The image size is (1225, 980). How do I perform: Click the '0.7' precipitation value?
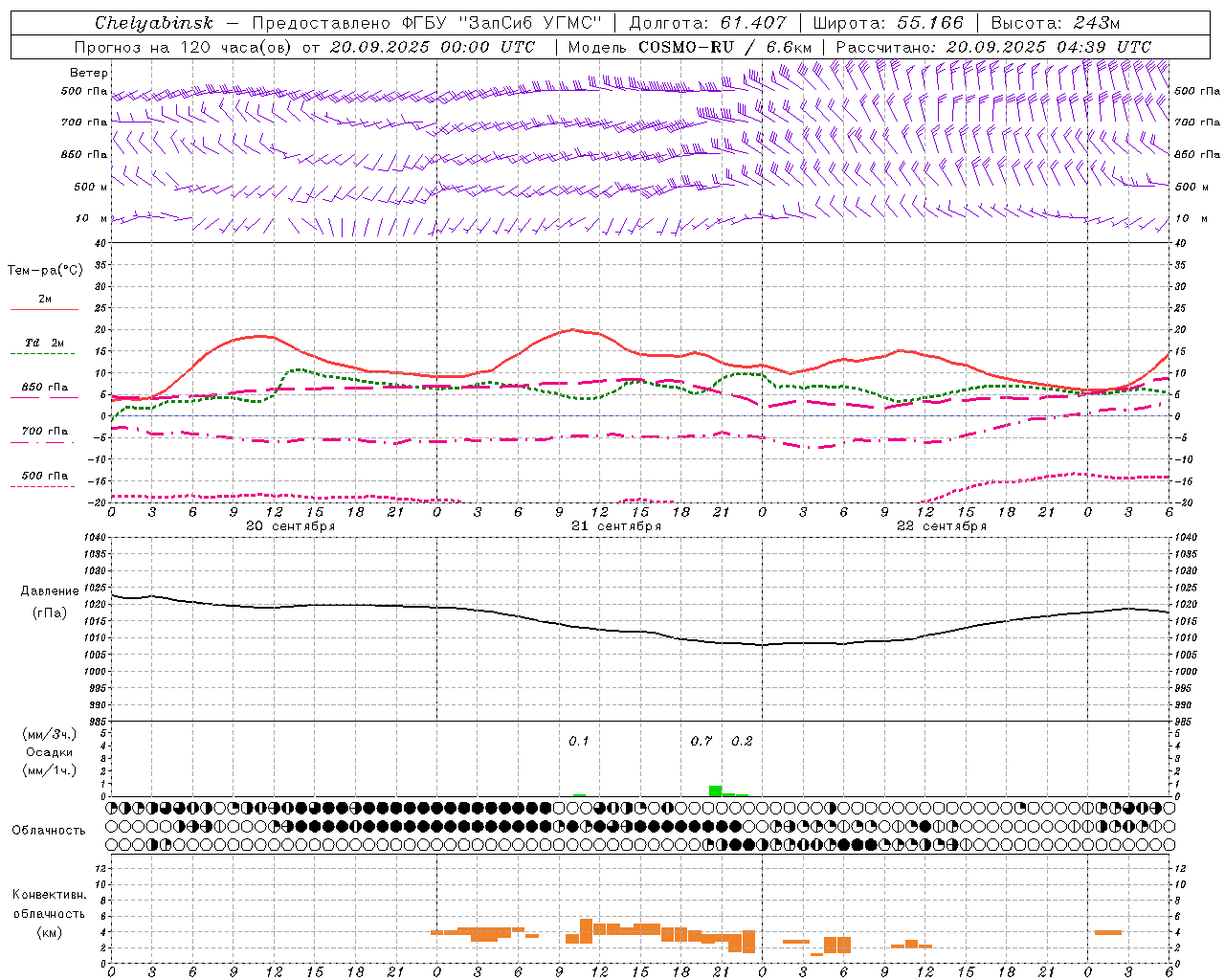[702, 742]
